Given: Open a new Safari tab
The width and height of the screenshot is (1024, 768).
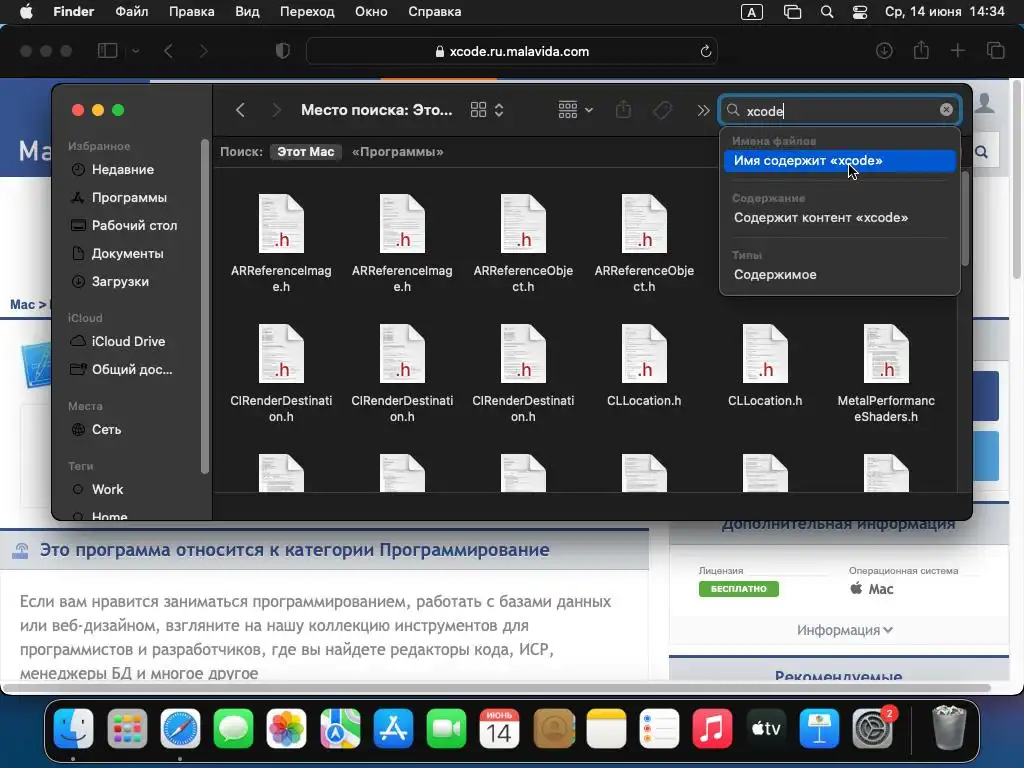Looking at the screenshot, I should 957,50.
